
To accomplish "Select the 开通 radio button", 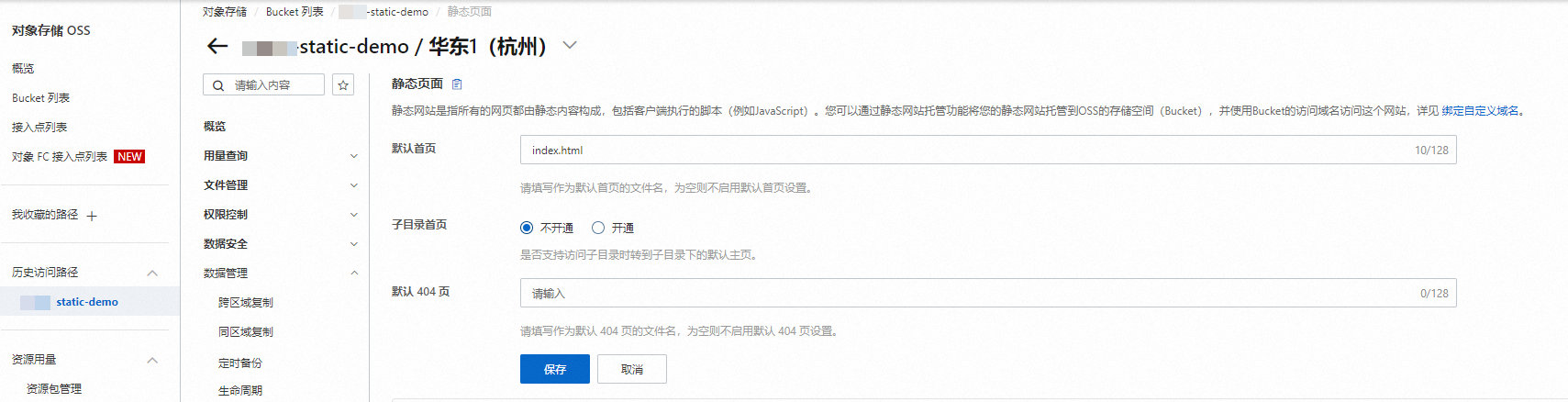I will pyautogui.click(x=598, y=228).
